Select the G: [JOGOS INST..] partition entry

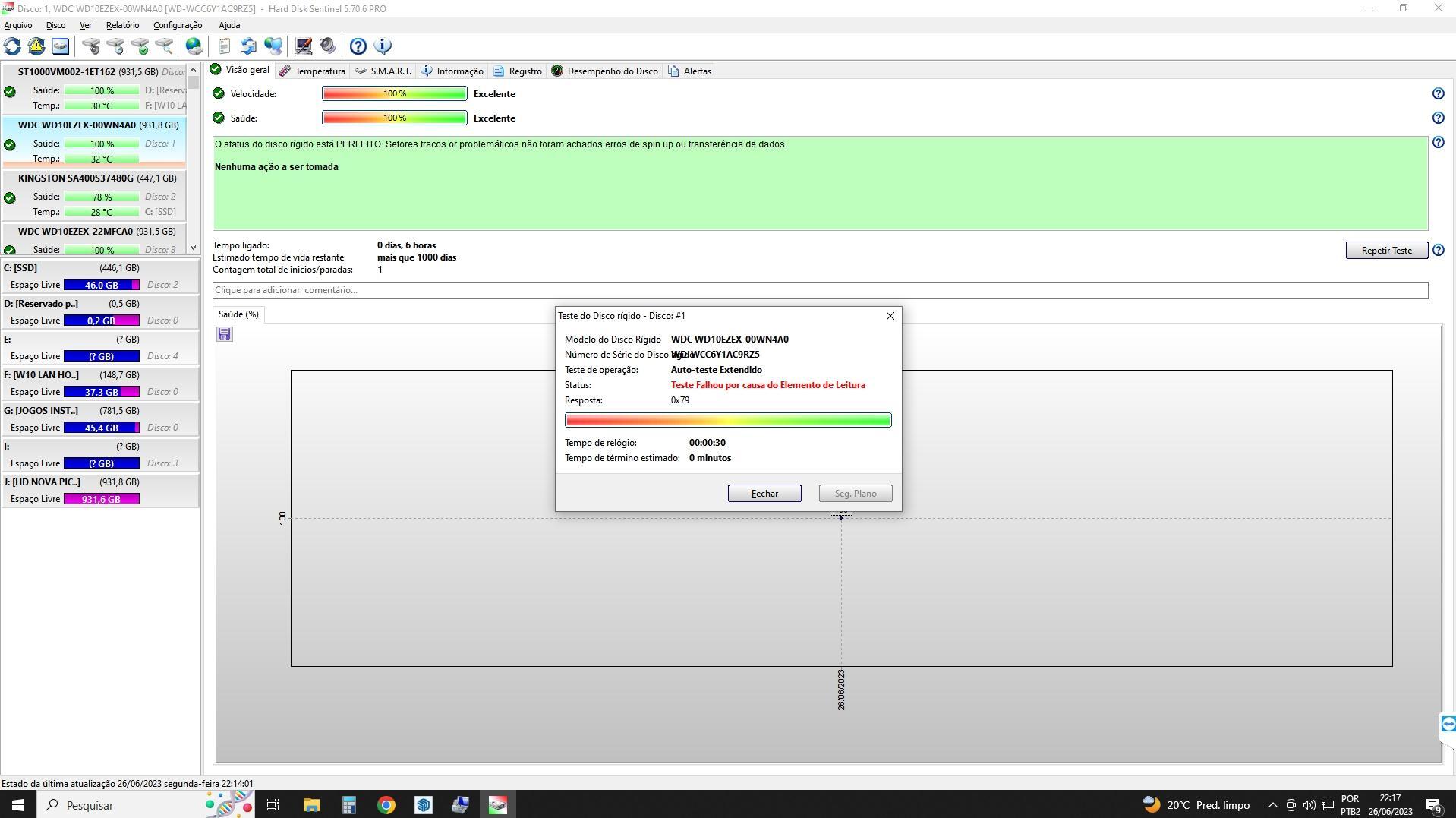(100, 419)
